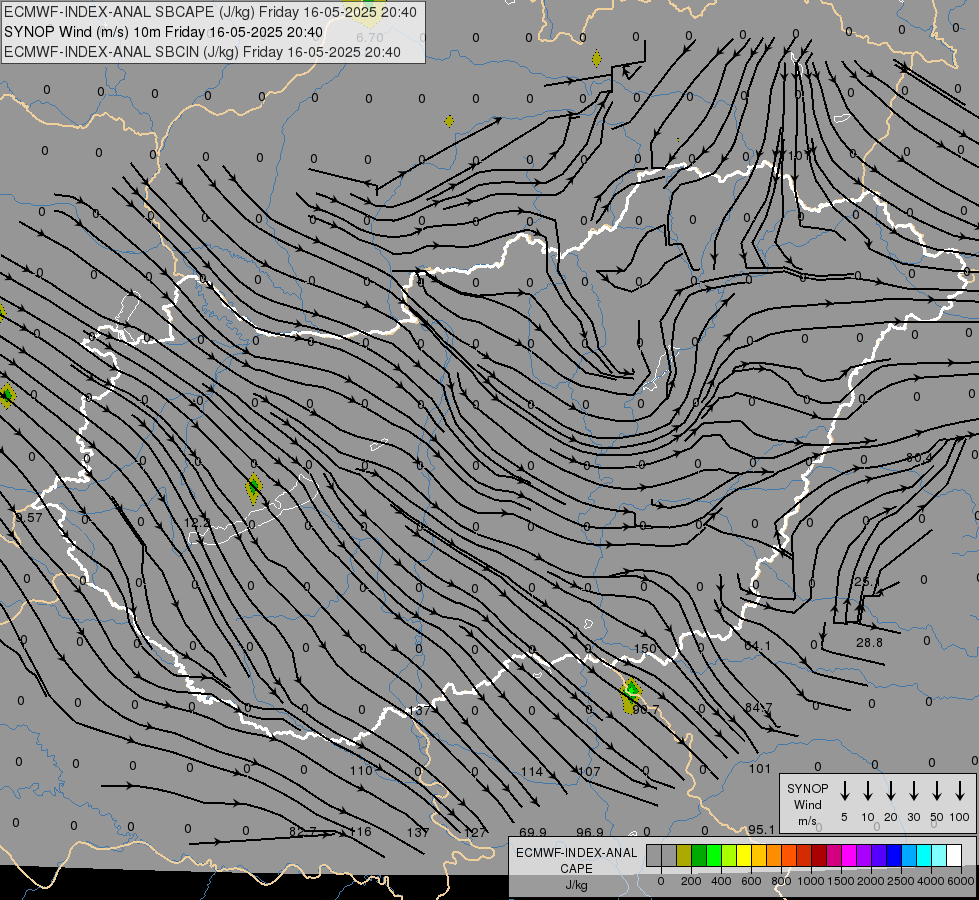Click the 84.7 value on map
The width and height of the screenshot is (979, 900).
759,708
